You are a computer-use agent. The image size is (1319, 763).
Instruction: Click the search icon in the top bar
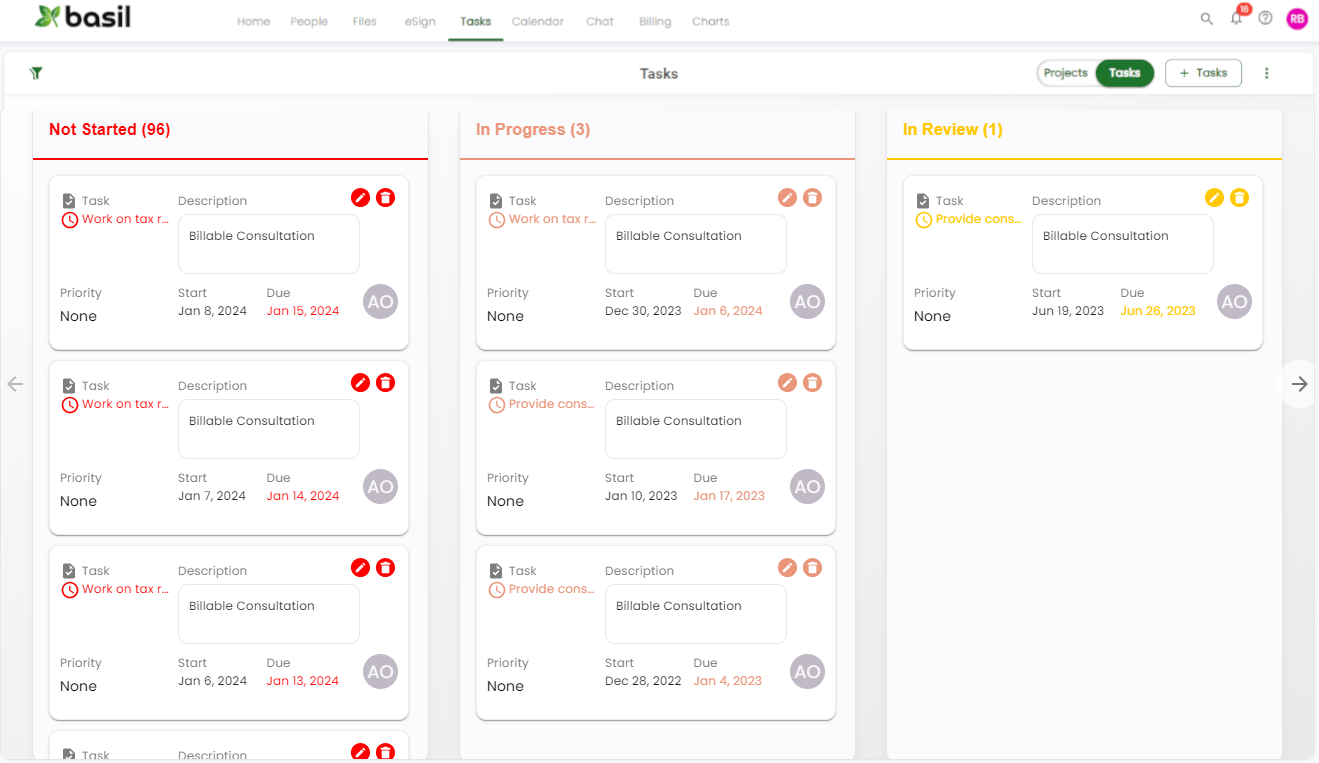click(x=1206, y=18)
